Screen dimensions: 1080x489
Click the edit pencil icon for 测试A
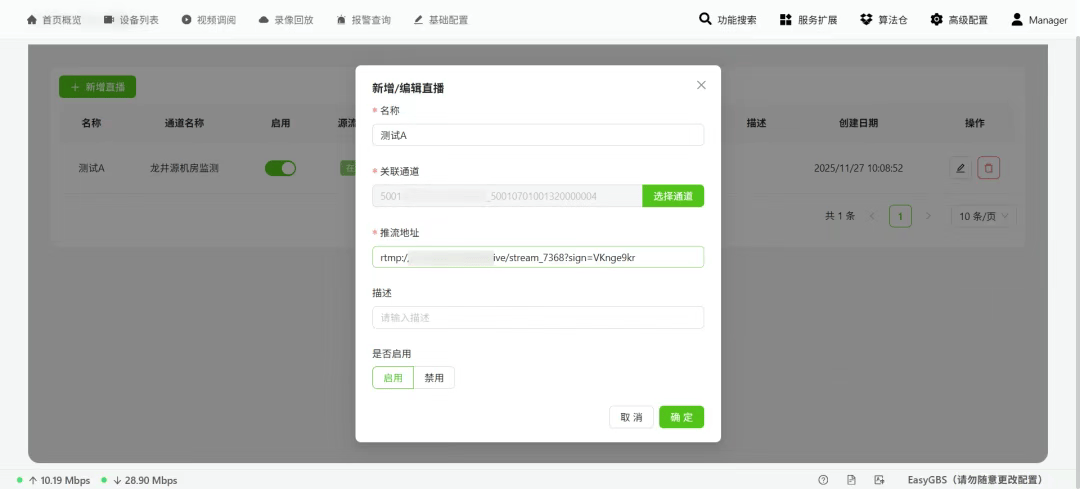pyautogui.click(x=960, y=168)
